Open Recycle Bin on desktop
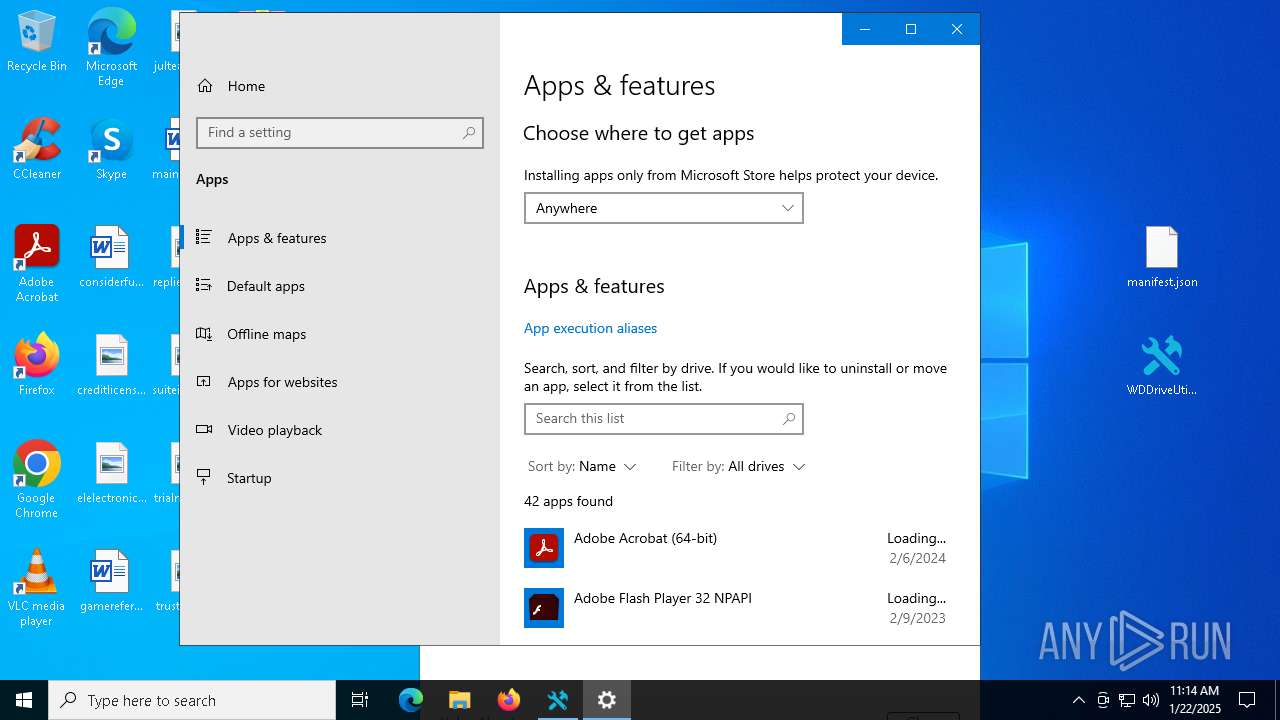 pos(37,43)
